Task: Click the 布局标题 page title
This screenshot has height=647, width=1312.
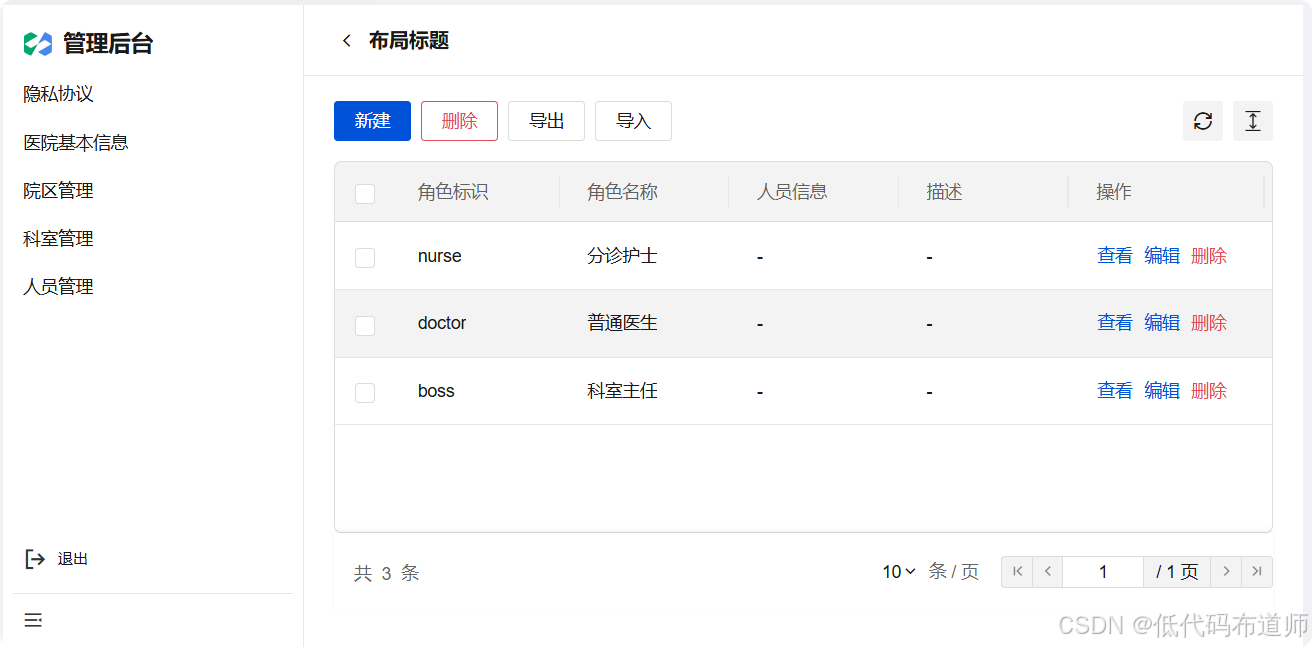Action: tap(409, 41)
